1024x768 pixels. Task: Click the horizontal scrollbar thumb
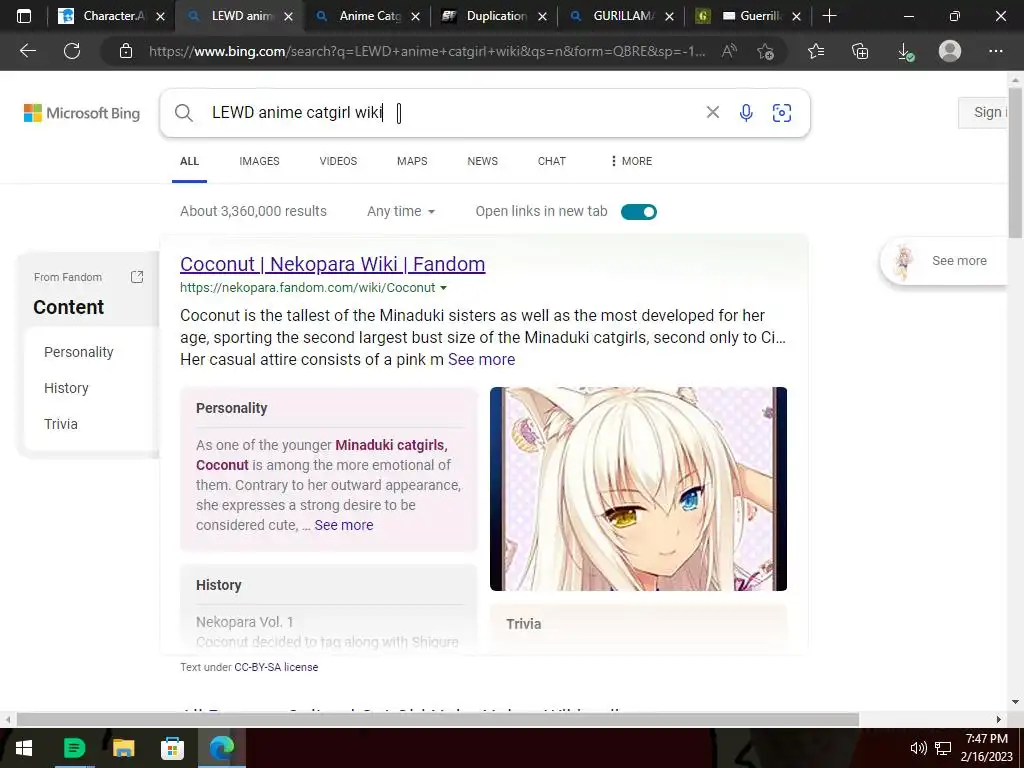[438, 719]
